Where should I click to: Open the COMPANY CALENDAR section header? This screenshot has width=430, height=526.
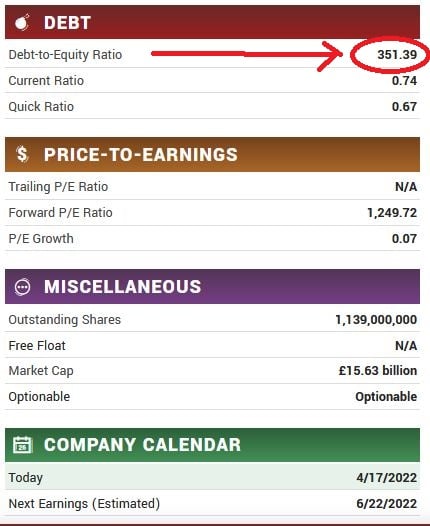tap(212, 445)
